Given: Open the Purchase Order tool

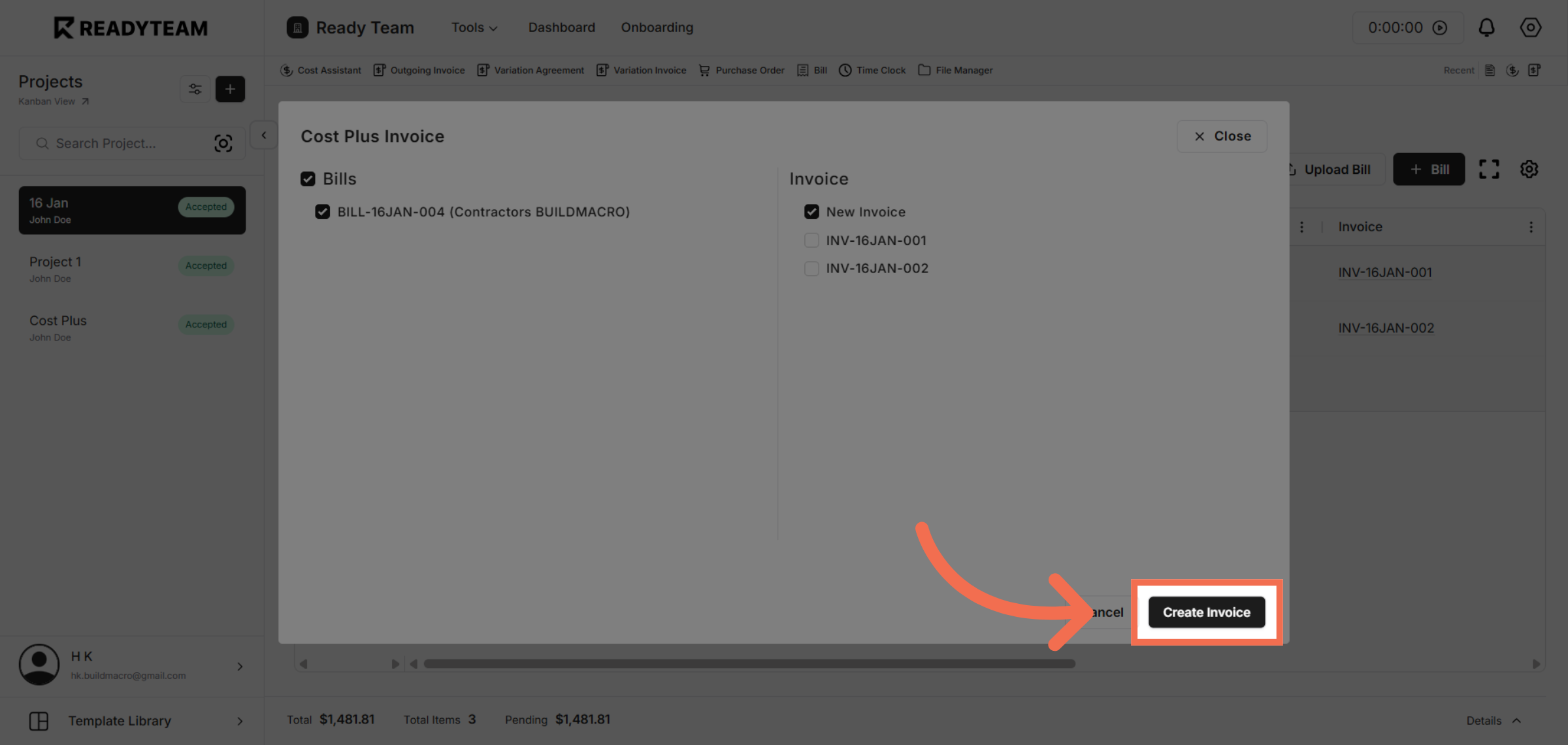Looking at the screenshot, I should point(749,70).
